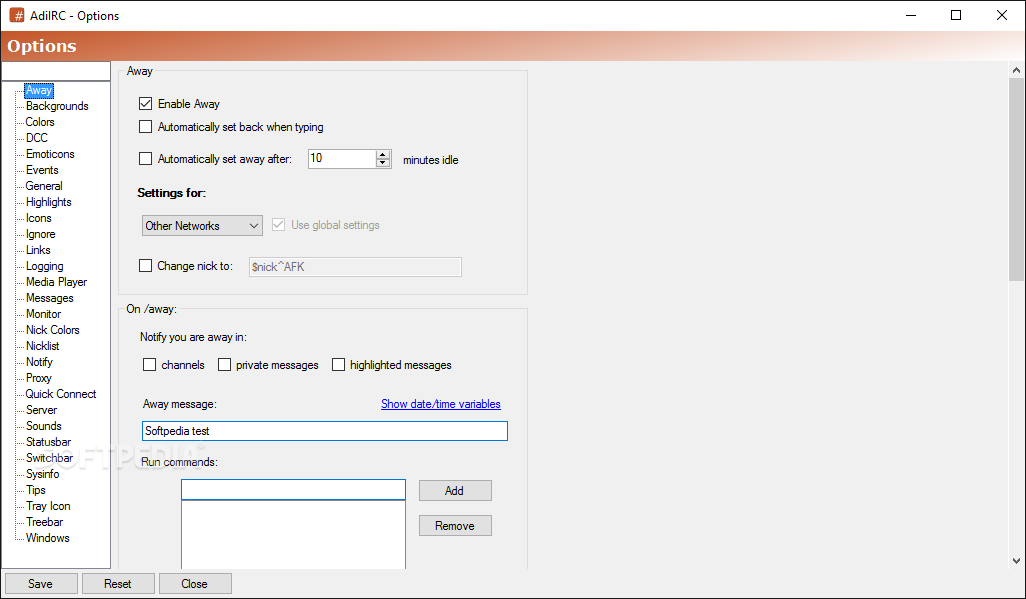Click the Add command button
The width and height of the screenshot is (1026, 599).
[x=455, y=490]
